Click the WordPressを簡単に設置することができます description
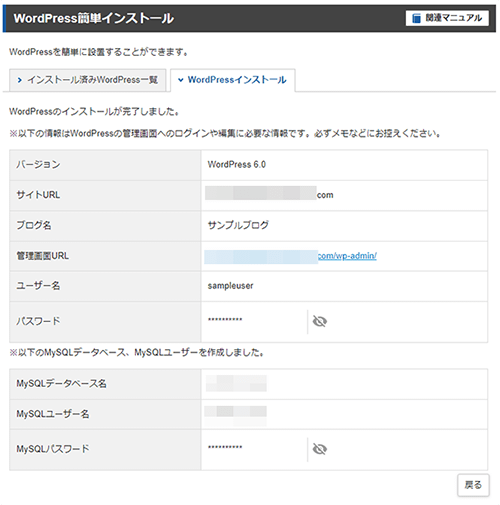Image resolution: width=500 pixels, height=505 pixels. tap(99, 52)
